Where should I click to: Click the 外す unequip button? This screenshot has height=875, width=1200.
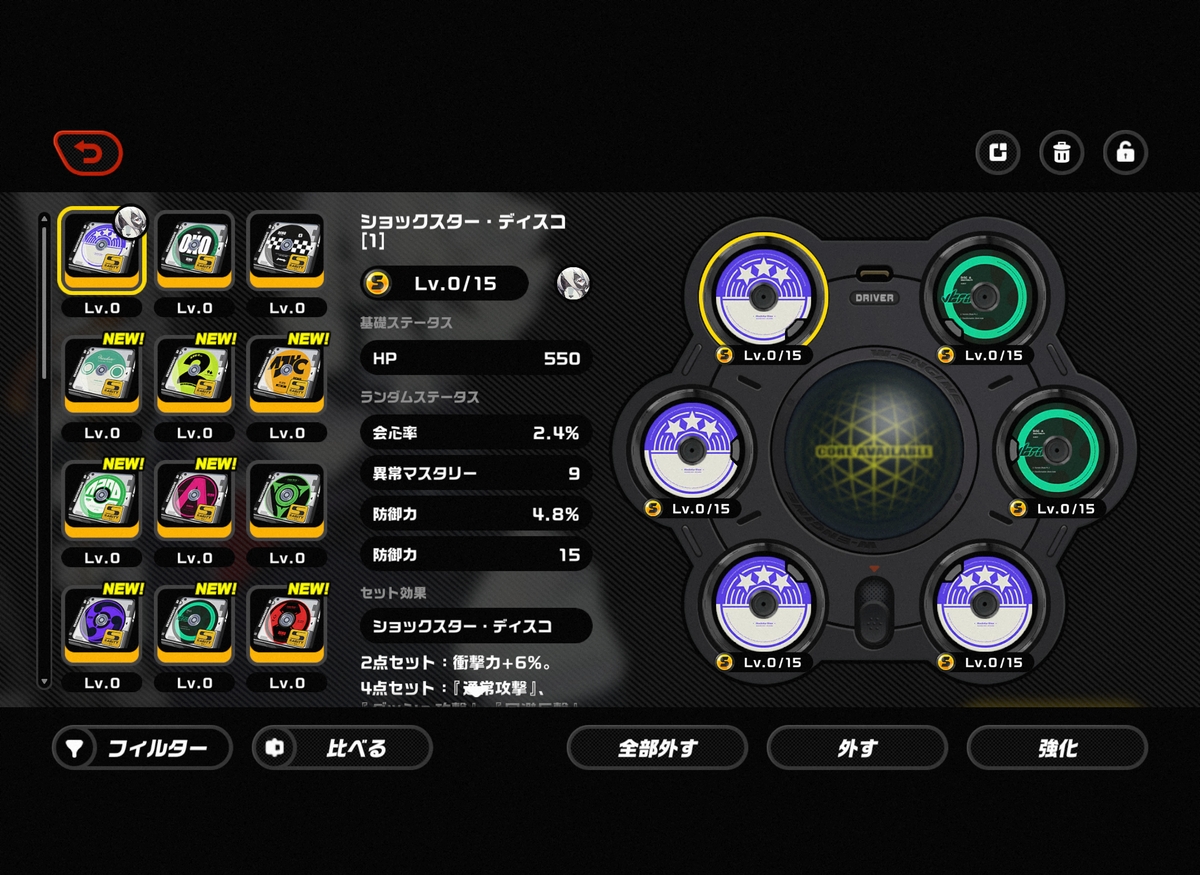[x=857, y=748]
